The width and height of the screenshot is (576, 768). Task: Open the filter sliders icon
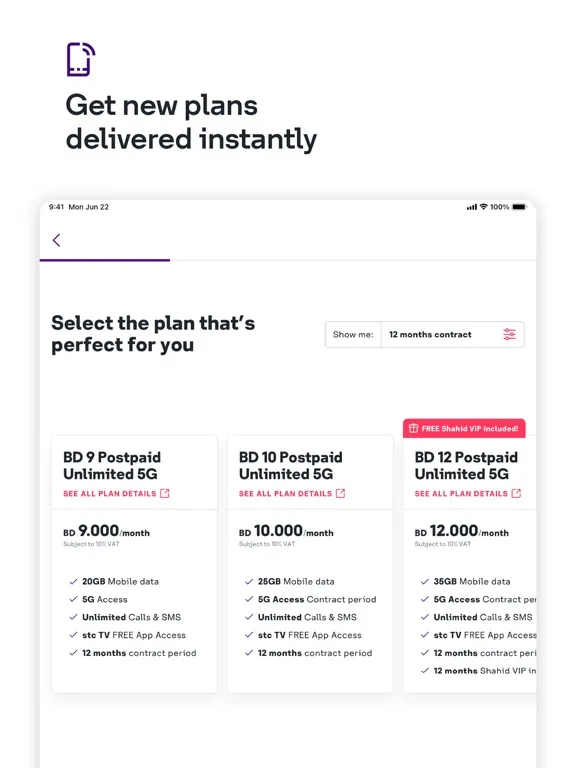(x=509, y=335)
